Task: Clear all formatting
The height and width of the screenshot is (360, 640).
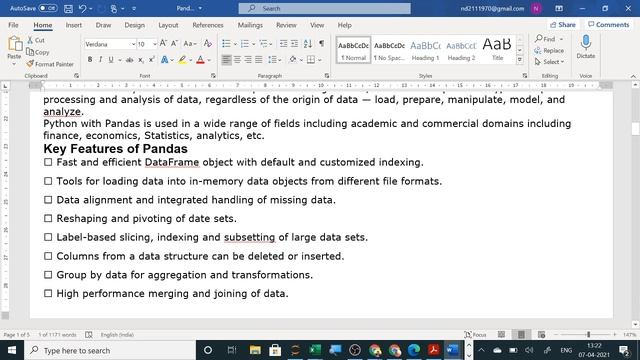Action: click(208, 44)
